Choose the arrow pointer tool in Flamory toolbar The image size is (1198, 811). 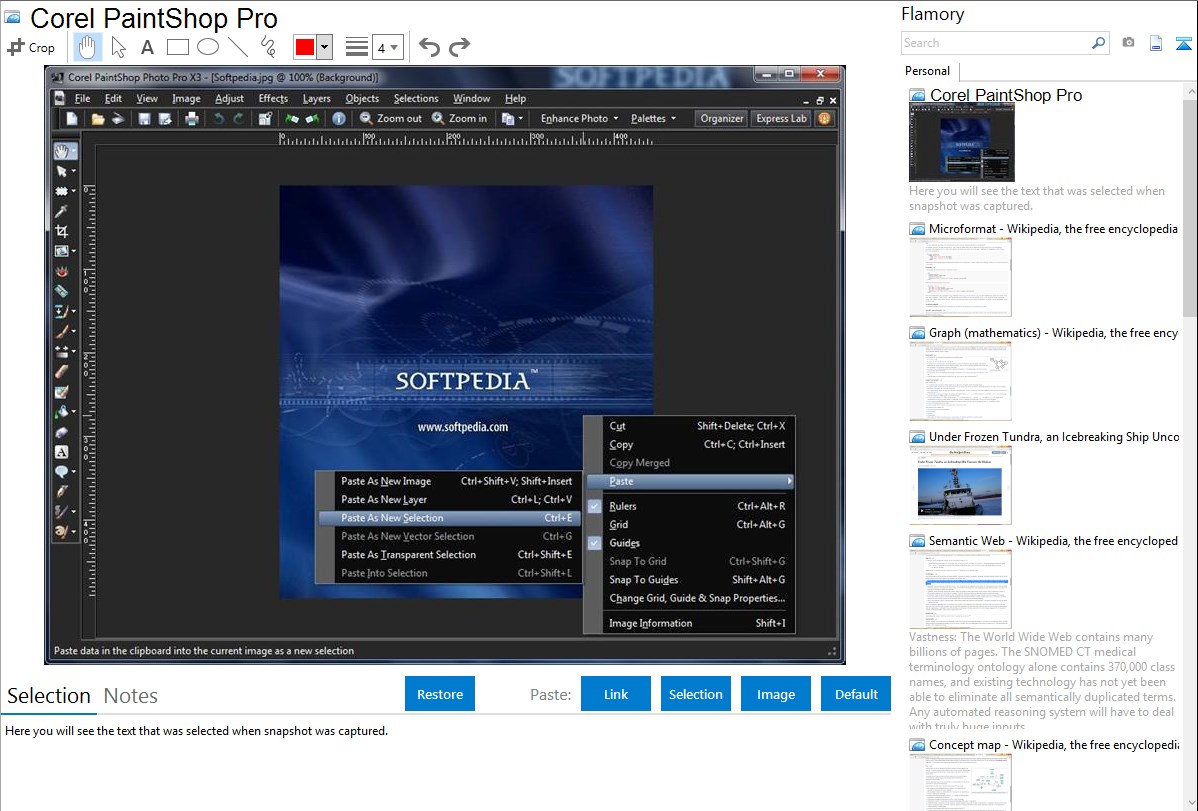pos(118,47)
